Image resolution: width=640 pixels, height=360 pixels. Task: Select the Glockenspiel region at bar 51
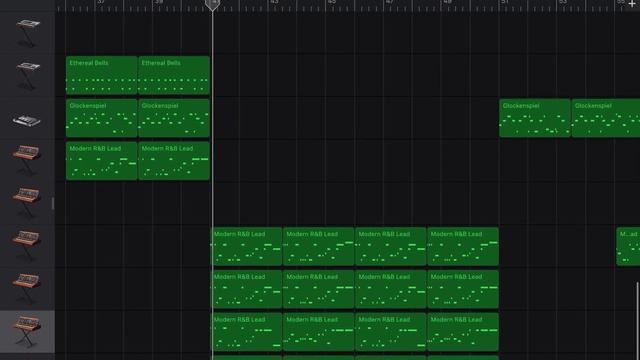[535, 118]
